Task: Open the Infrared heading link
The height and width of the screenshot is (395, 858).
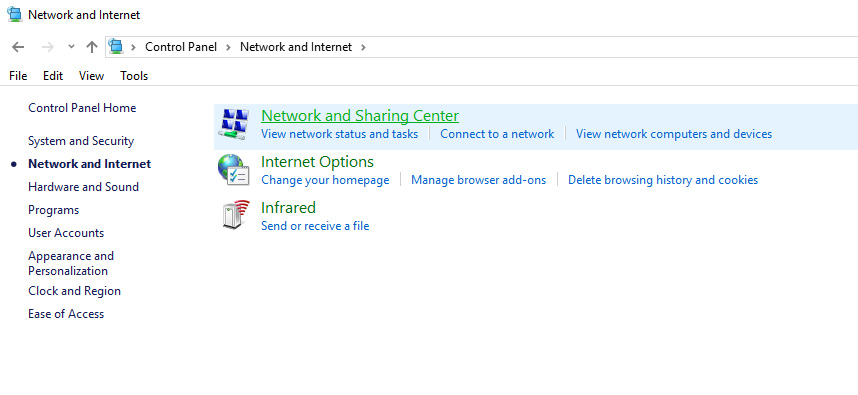Action: point(288,208)
